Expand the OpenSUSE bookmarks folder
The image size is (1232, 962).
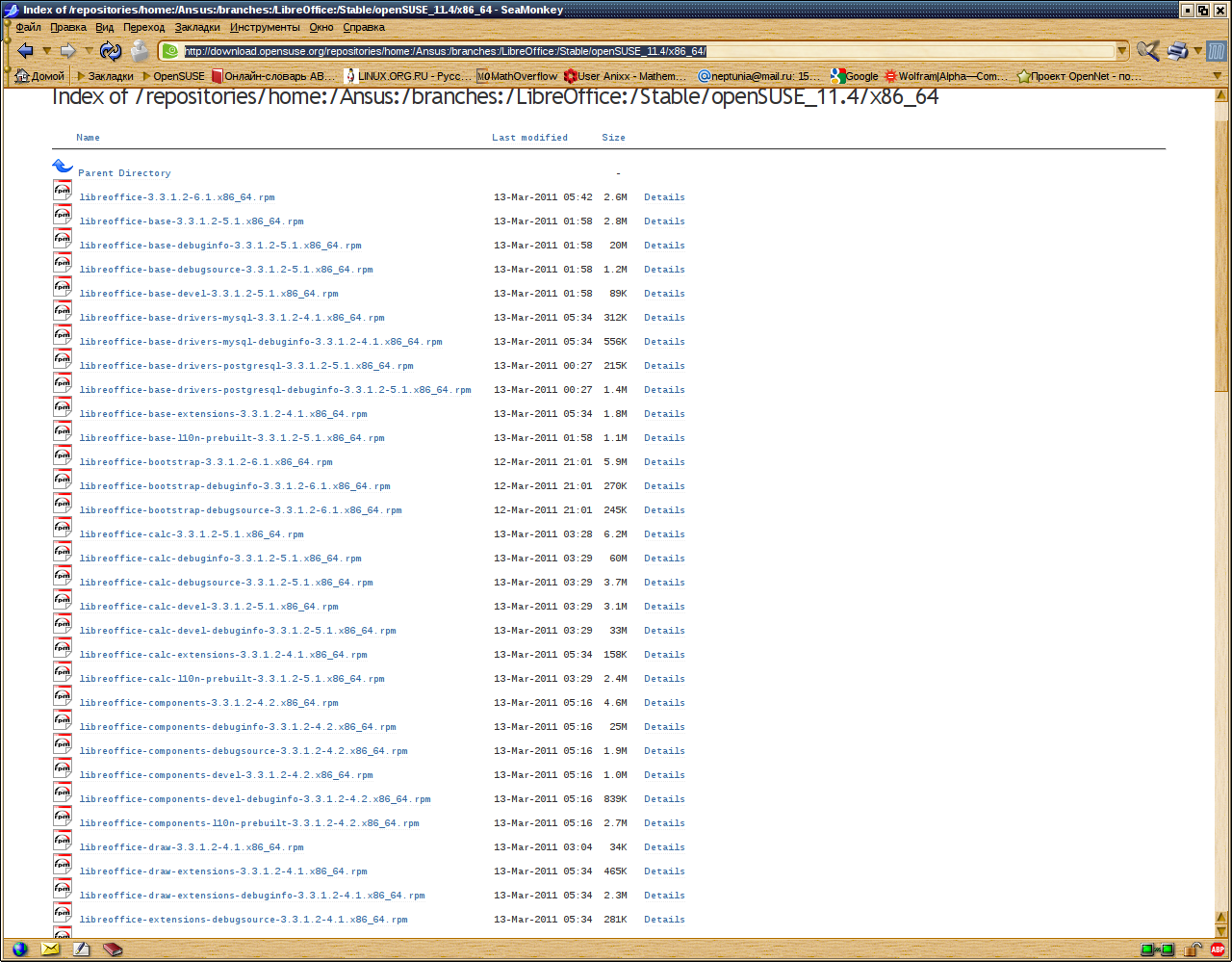173,76
